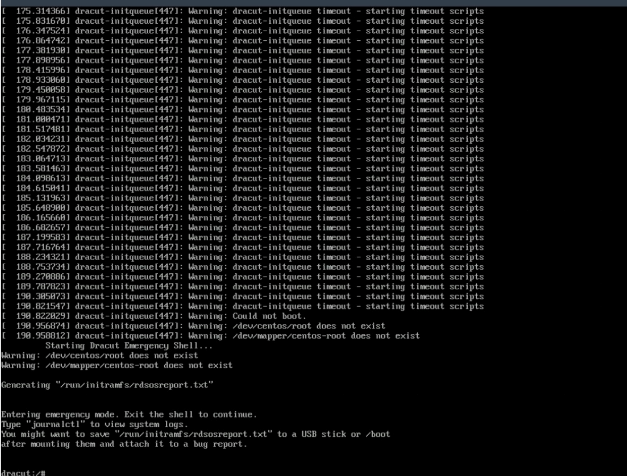Select log line with timestamp 176.347524
The height and width of the screenshot is (476, 627).
pyautogui.click(x=243, y=31)
